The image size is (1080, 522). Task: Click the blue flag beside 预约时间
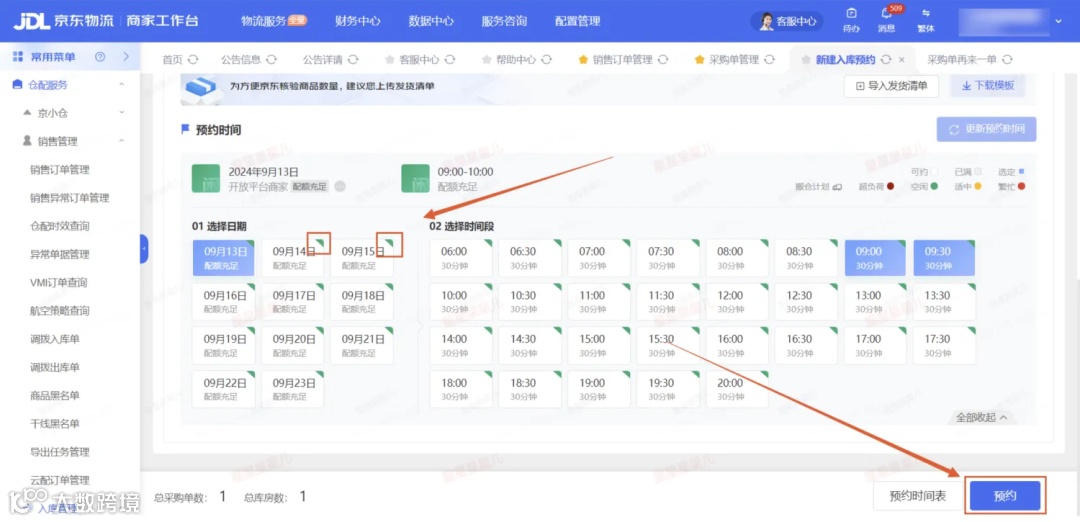click(x=185, y=129)
